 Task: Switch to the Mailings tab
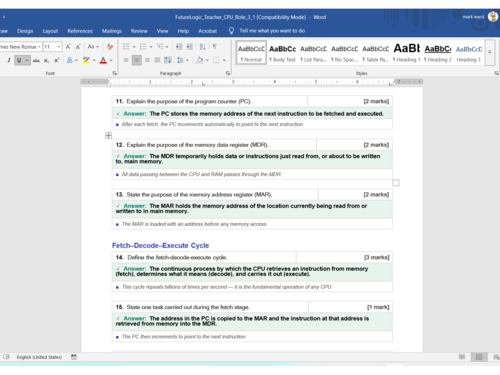point(112,31)
